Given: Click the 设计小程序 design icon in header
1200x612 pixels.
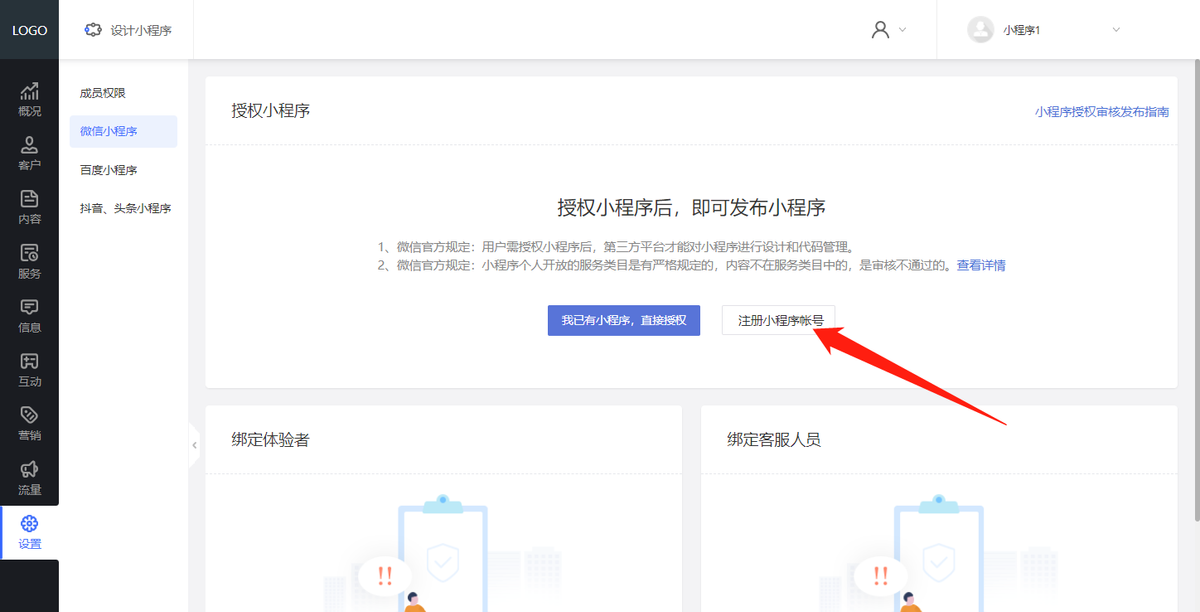Looking at the screenshot, I should [x=123, y=30].
